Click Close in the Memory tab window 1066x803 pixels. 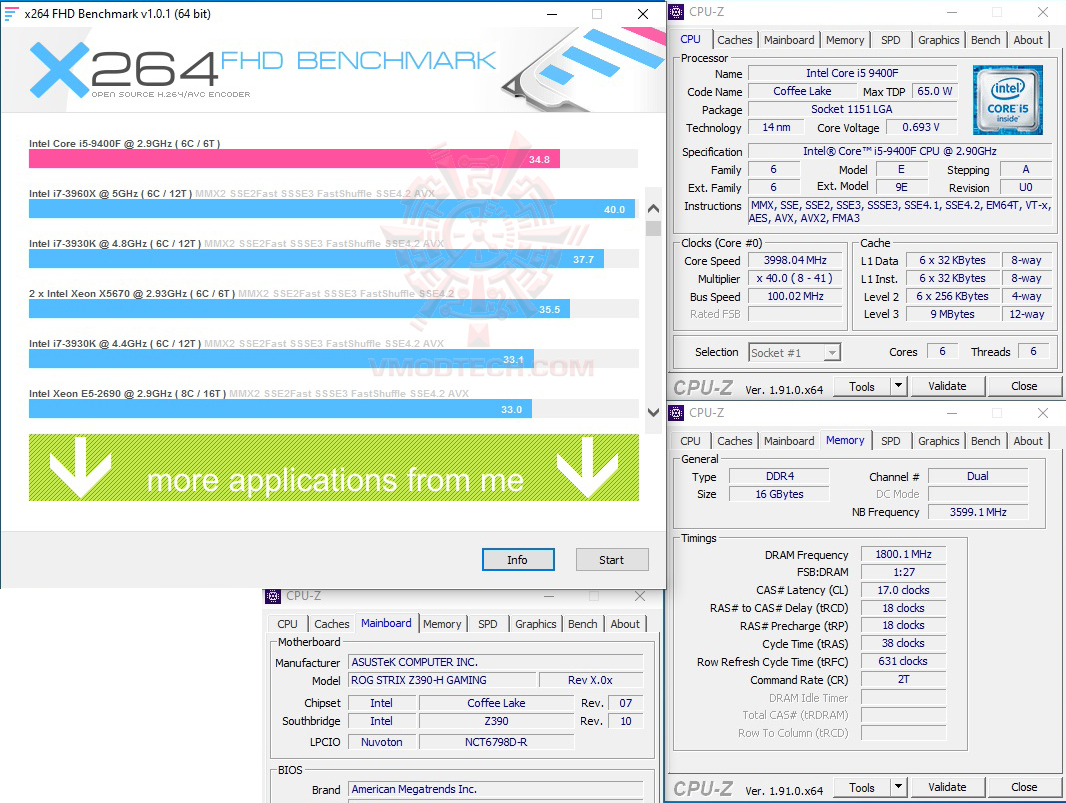(x=1024, y=787)
